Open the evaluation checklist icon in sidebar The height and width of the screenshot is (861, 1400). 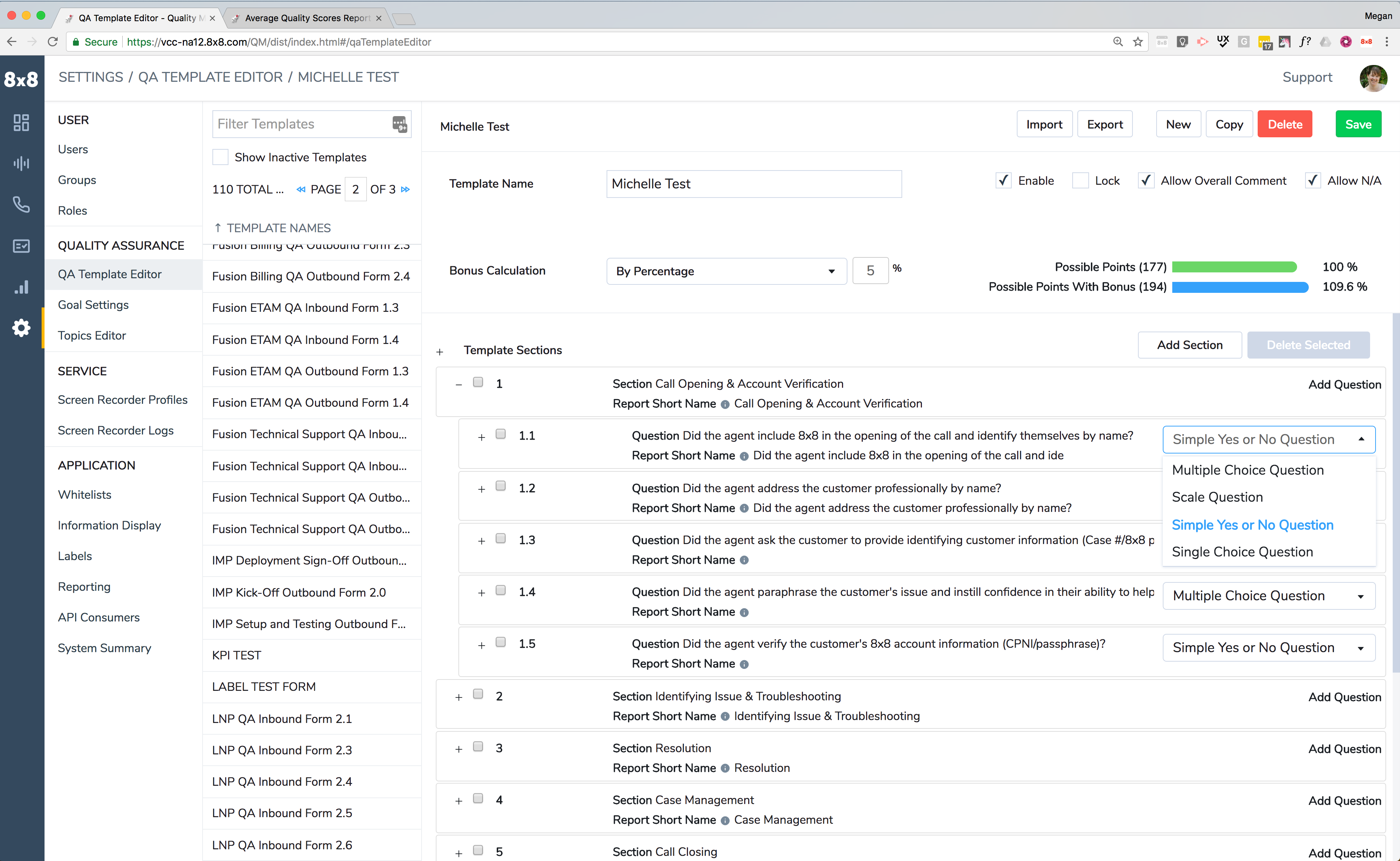pyautogui.click(x=21, y=245)
